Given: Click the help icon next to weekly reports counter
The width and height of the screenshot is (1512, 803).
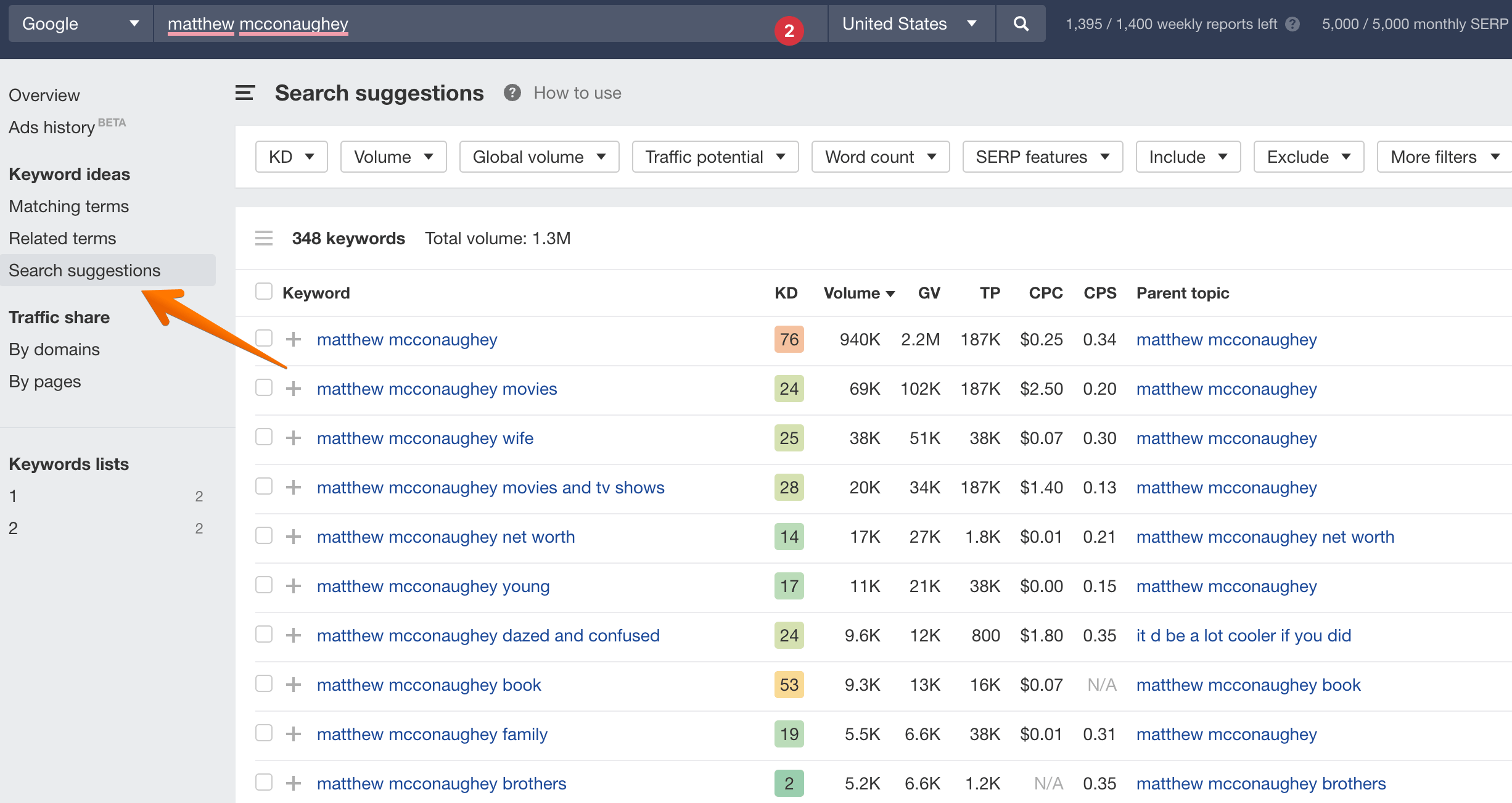Looking at the screenshot, I should click(x=1292, y=23).
